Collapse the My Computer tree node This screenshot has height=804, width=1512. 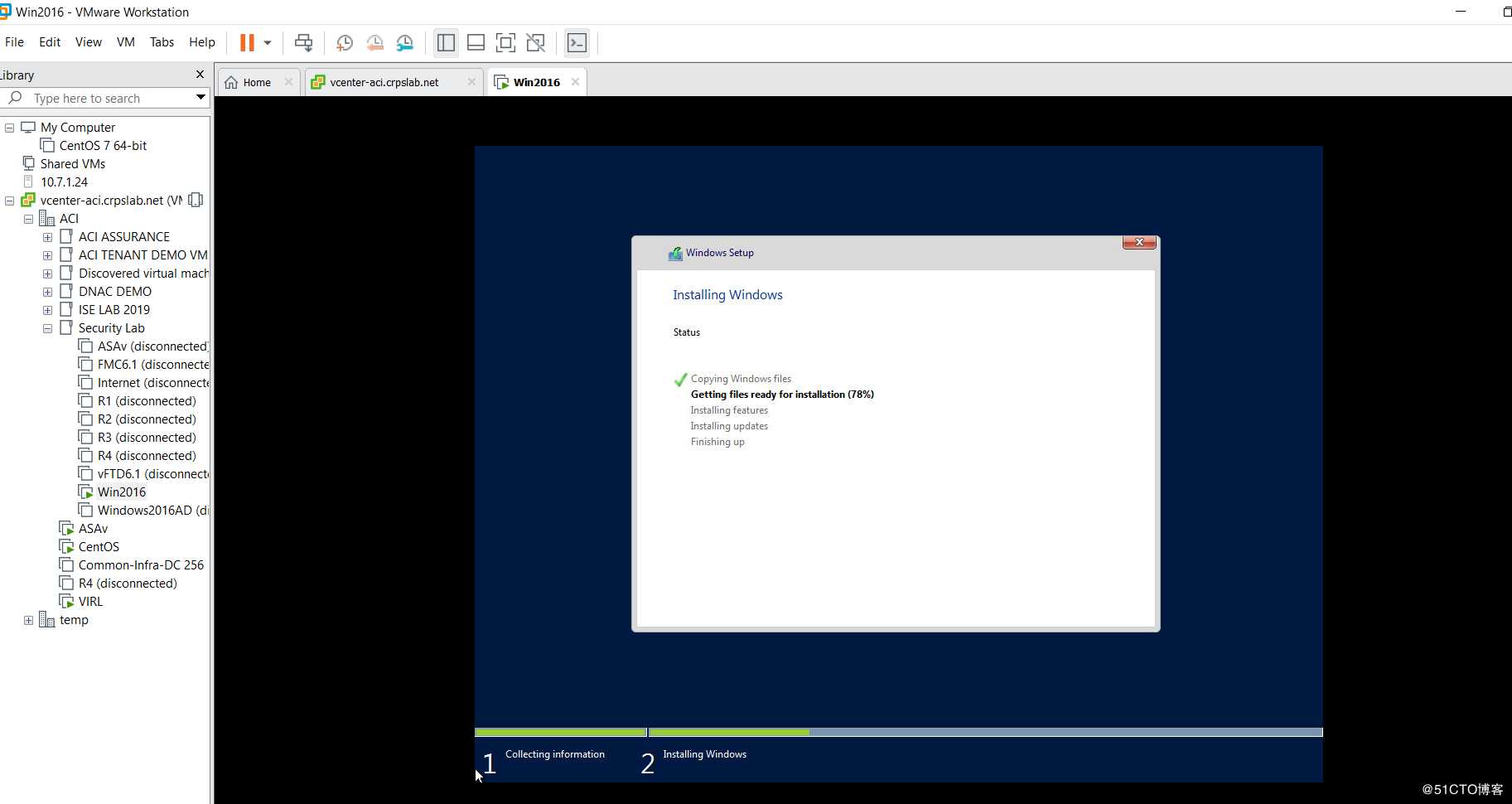point(9,128)
